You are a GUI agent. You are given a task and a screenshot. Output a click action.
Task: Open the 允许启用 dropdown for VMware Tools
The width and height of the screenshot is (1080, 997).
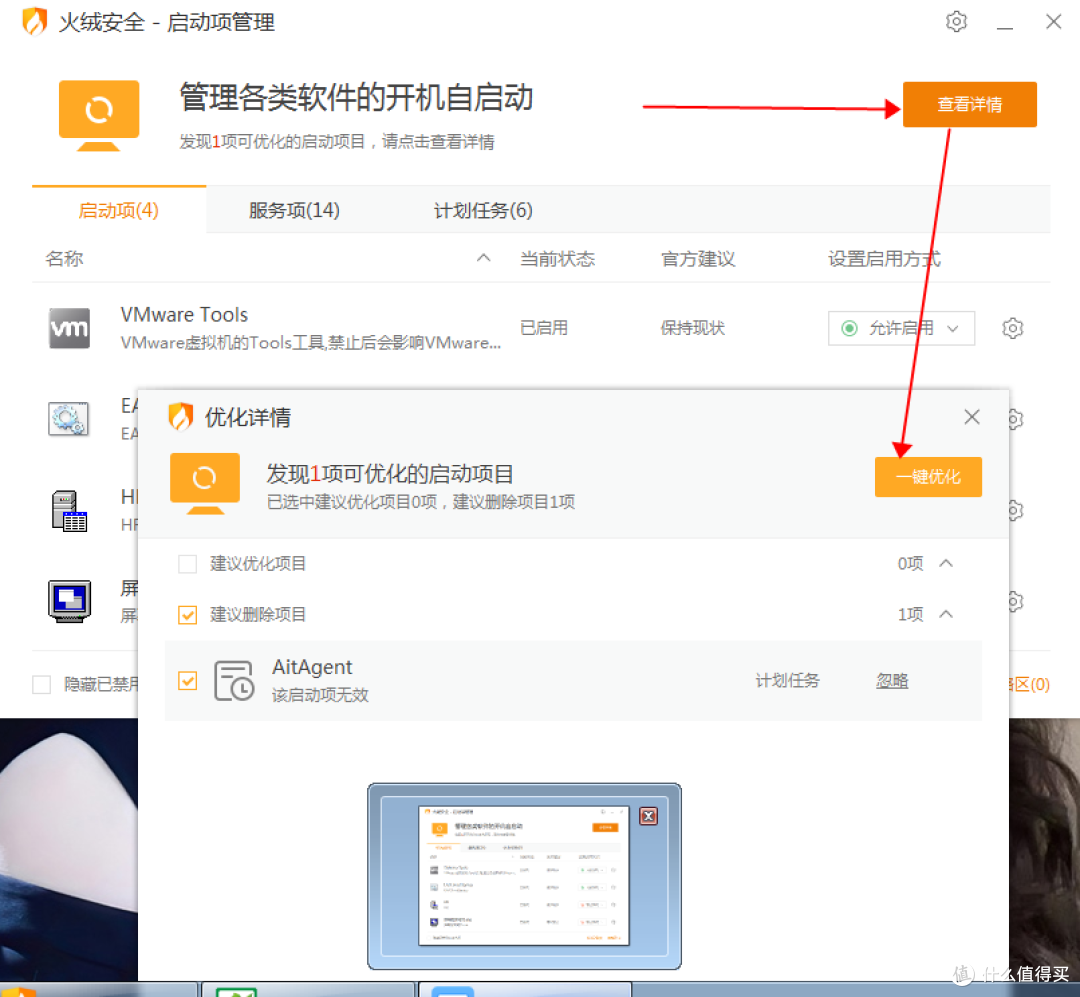coord(901,328)
